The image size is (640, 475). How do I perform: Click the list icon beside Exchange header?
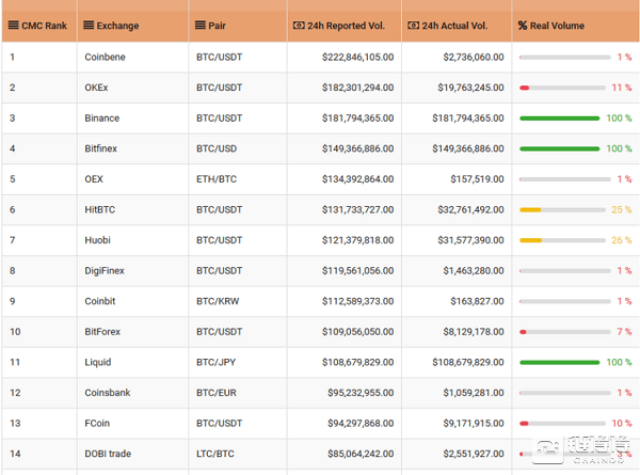coord(89,25)
